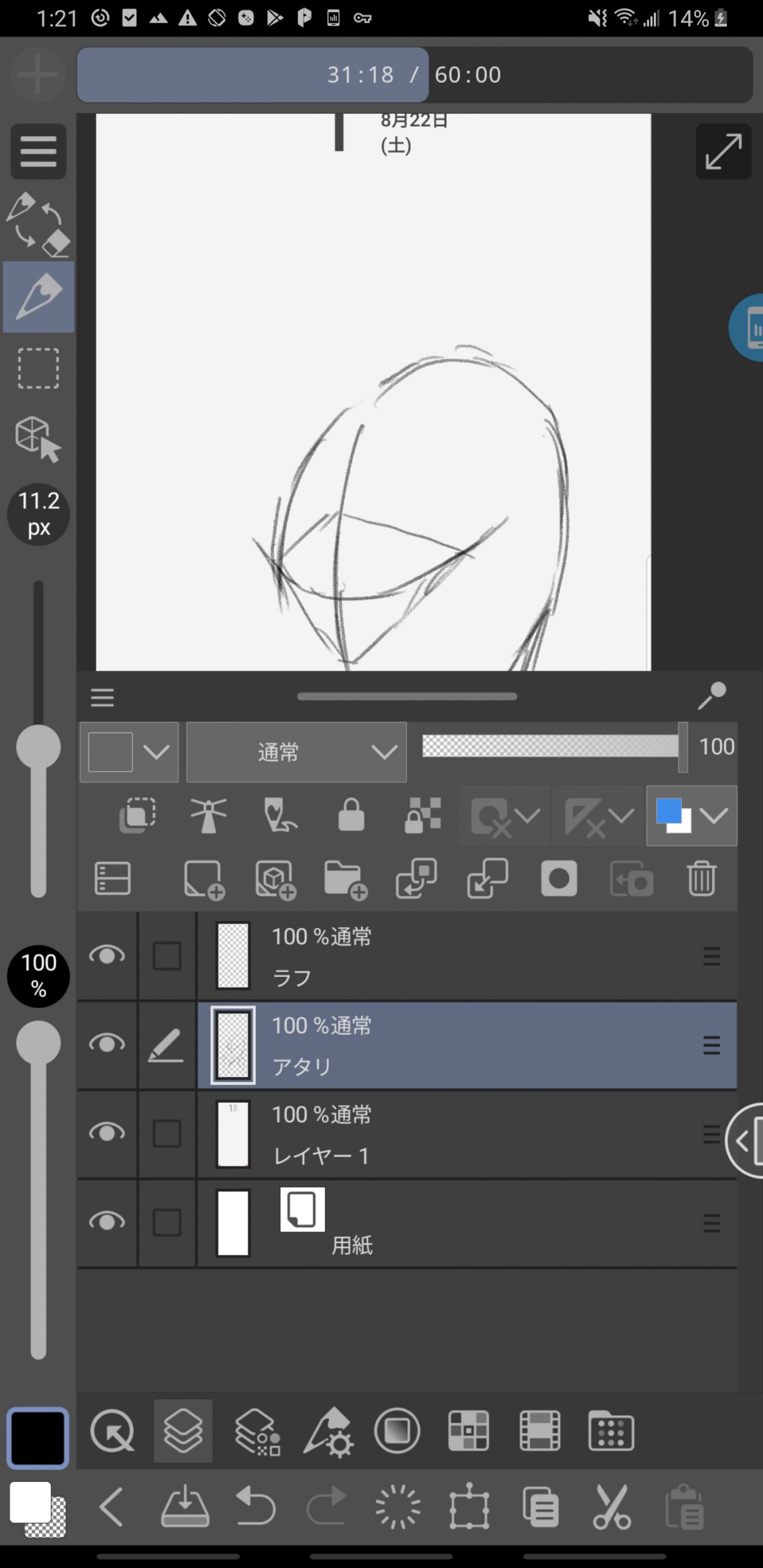Screen dimensions: 763x1568
Task: Hide the 用紙 paper layer
Action: click(107, 1222)
